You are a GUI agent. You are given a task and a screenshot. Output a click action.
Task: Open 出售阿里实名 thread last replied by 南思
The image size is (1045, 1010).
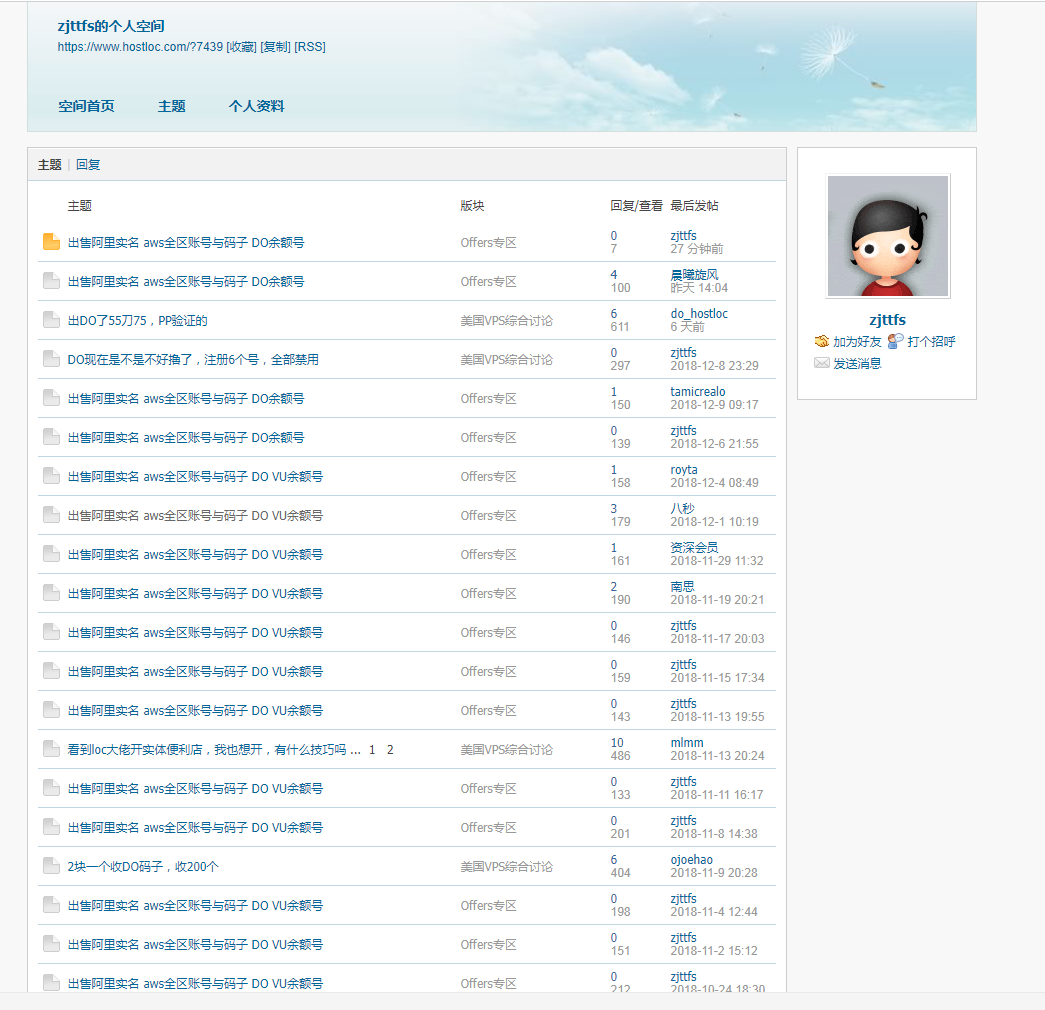[195, 594]
